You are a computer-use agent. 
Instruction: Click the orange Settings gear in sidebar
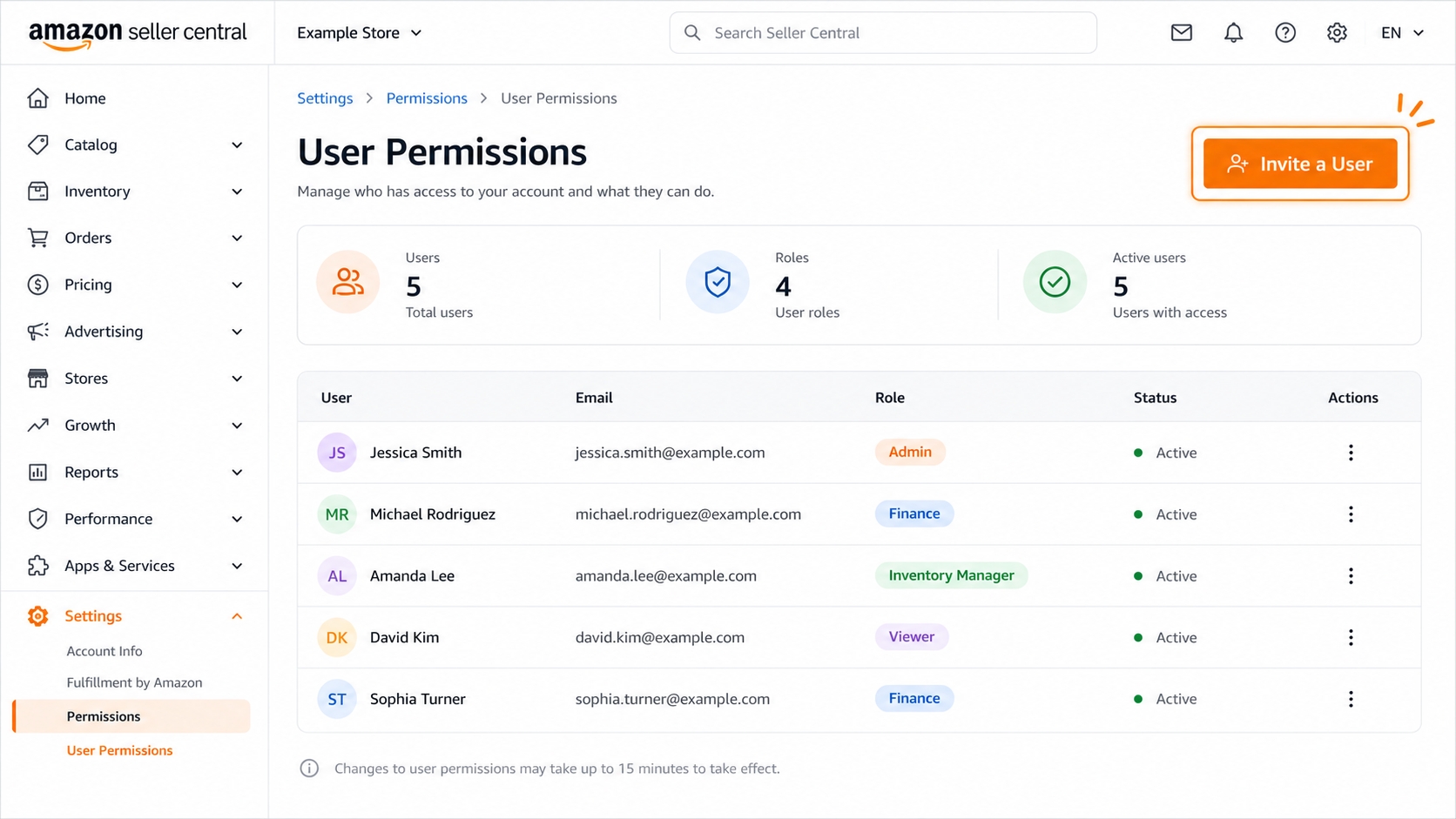pos(37,616)
